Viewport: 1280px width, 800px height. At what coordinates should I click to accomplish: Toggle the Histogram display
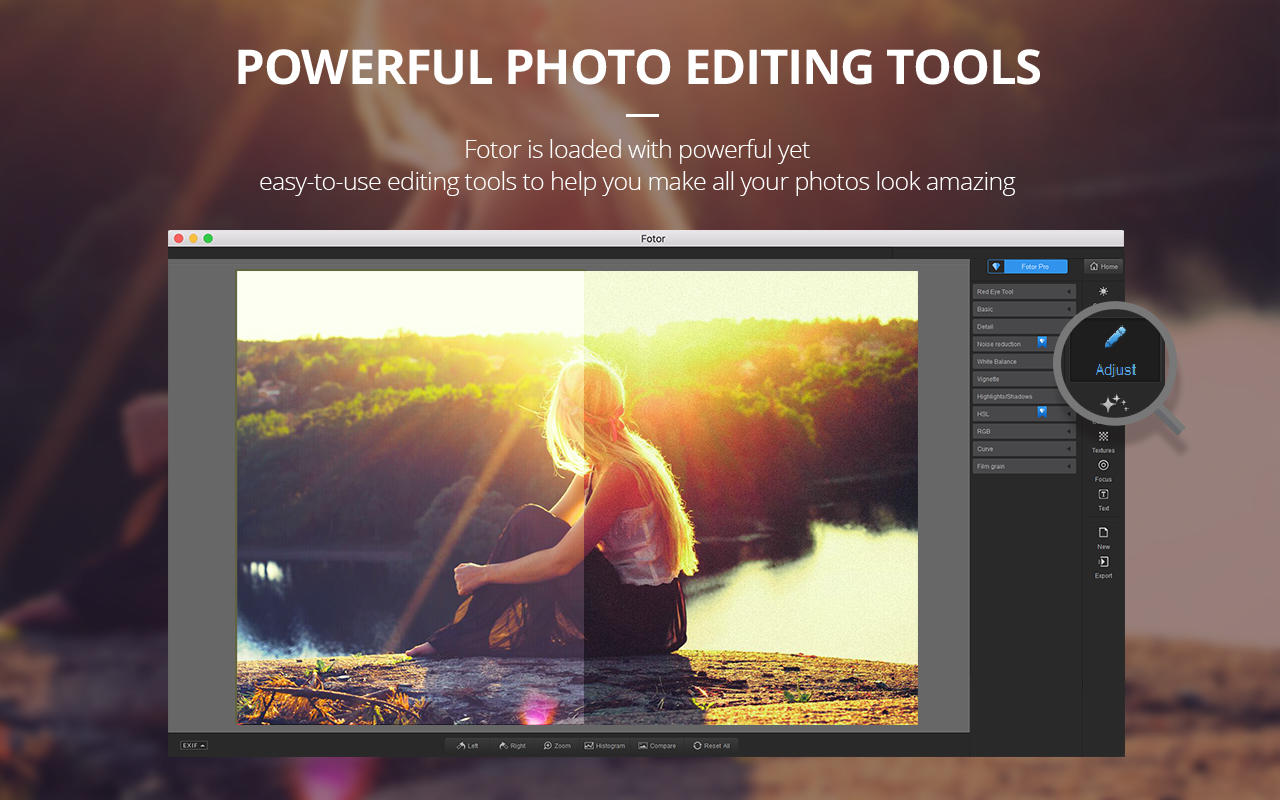tap(604, 745)
